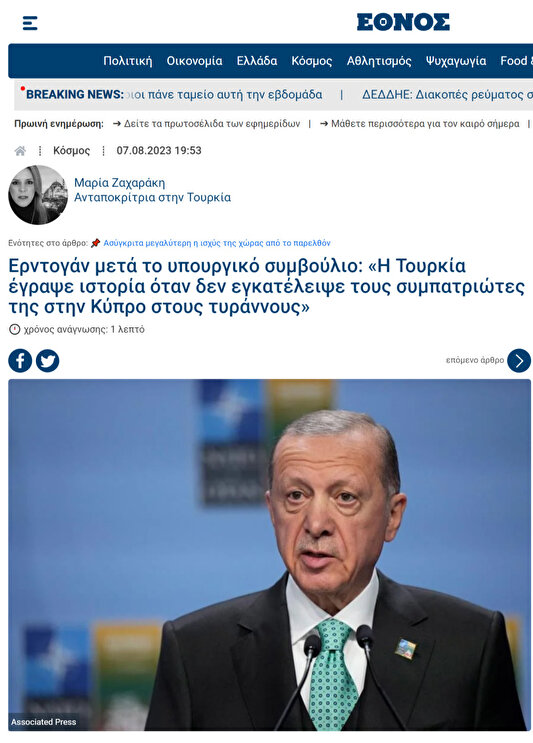Click the reading time clock icon

tap(15, 329)
